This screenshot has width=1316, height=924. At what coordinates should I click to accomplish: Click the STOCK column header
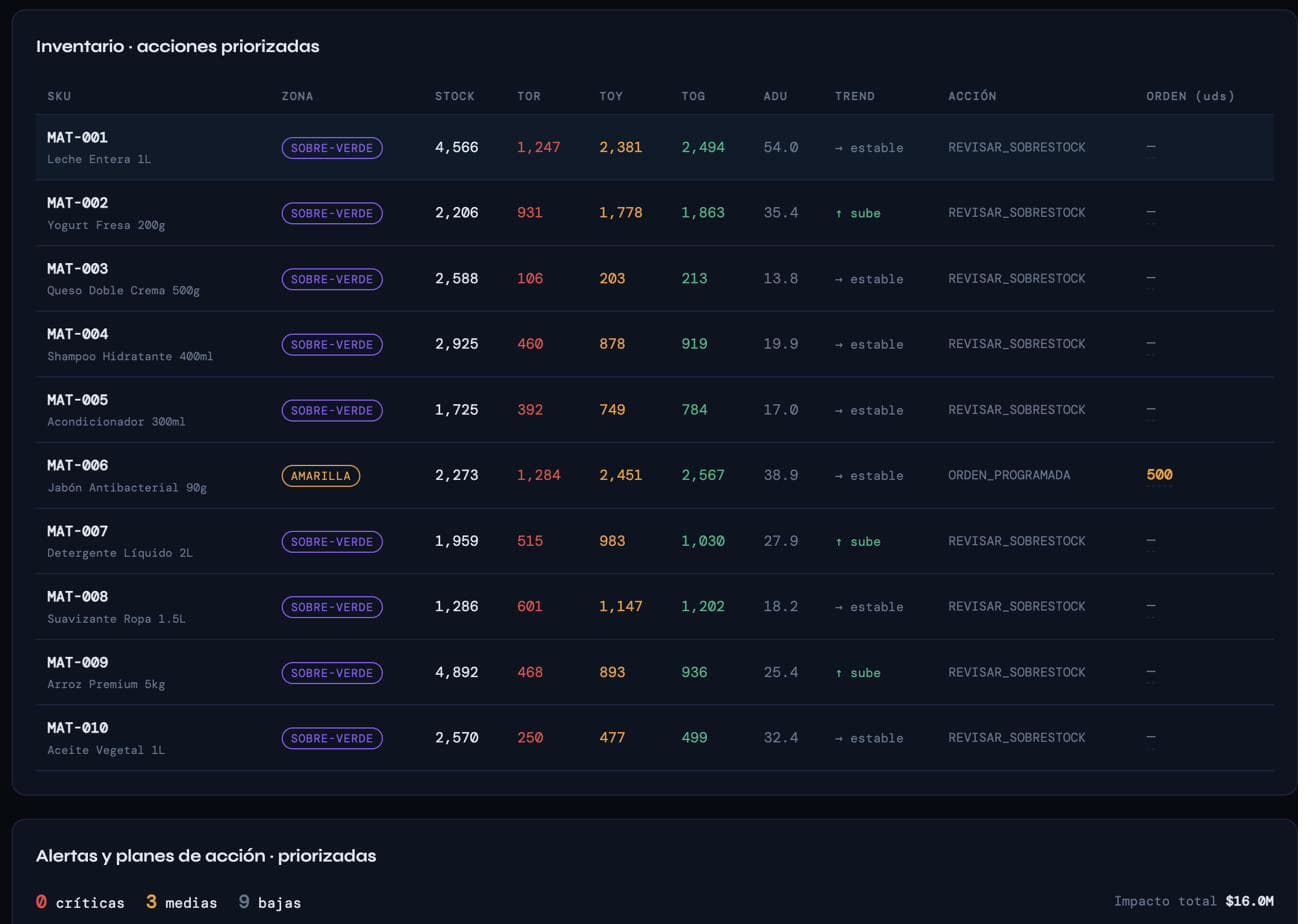pyautogui.click(x=455, y=96)
